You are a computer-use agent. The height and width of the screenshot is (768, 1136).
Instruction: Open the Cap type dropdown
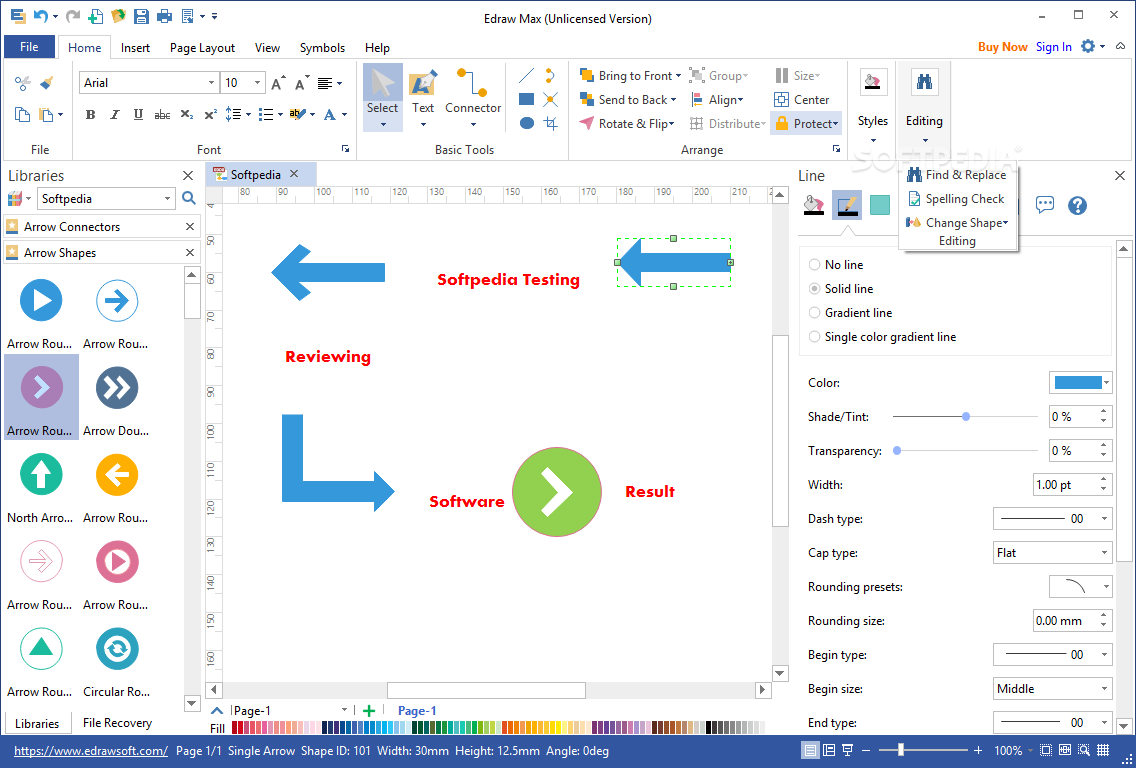[1052, 553]
